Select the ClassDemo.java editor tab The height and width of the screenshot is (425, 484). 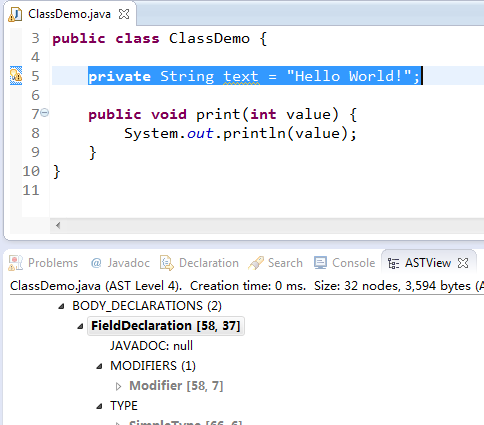click(69, 14)
